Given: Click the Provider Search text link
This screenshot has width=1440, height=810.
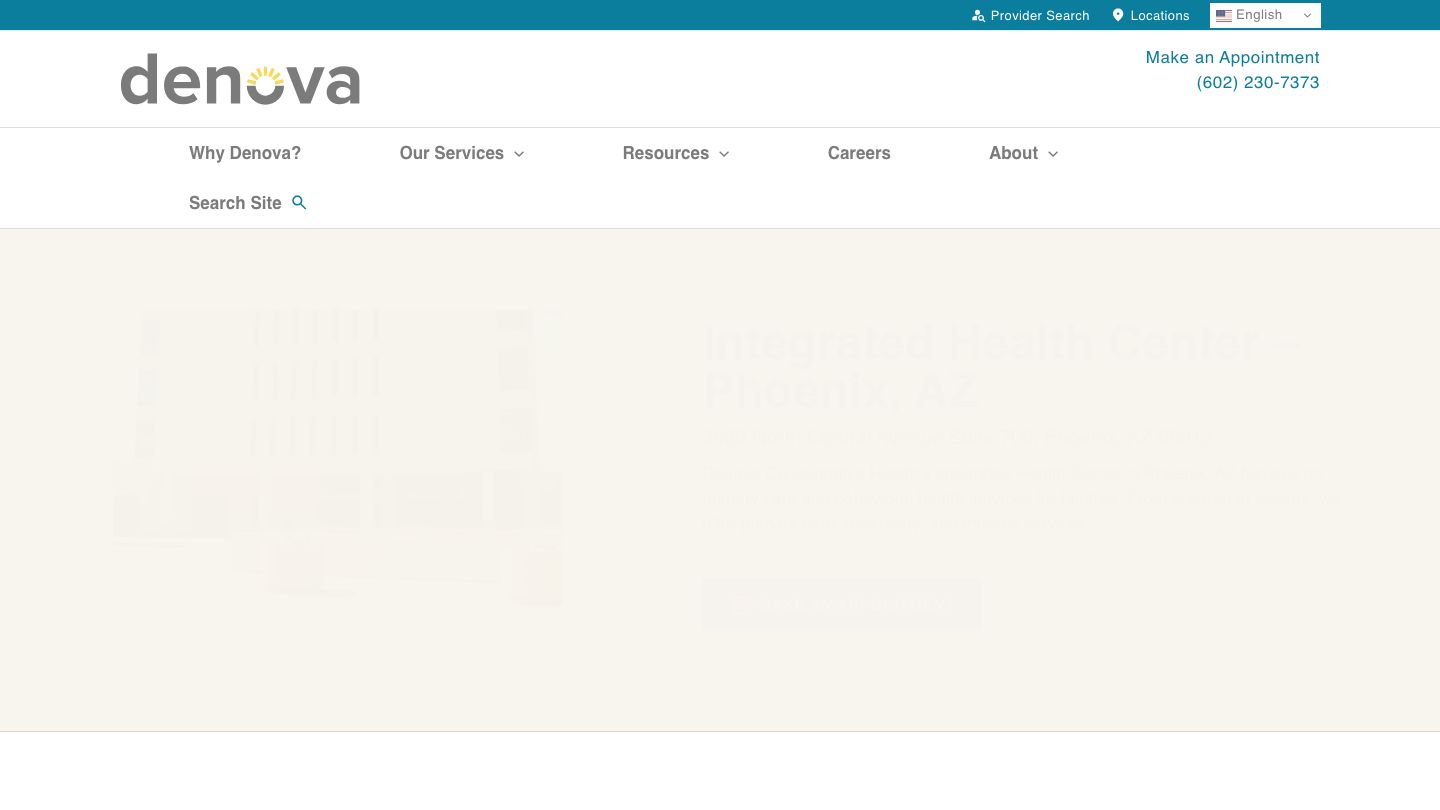Looking at the screenshot, I should 1040,15.
